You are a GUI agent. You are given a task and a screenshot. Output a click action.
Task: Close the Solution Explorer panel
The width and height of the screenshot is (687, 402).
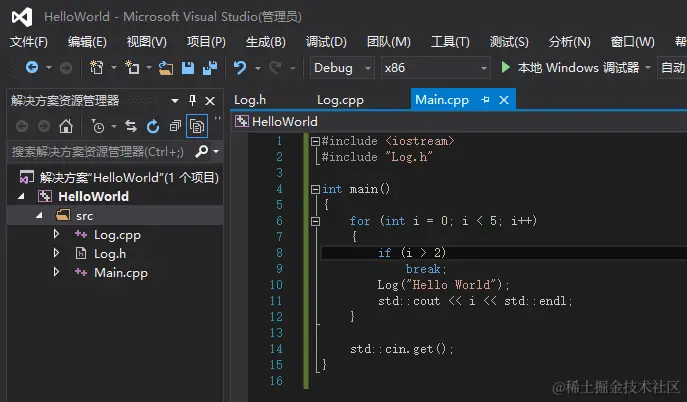[210, 101]
